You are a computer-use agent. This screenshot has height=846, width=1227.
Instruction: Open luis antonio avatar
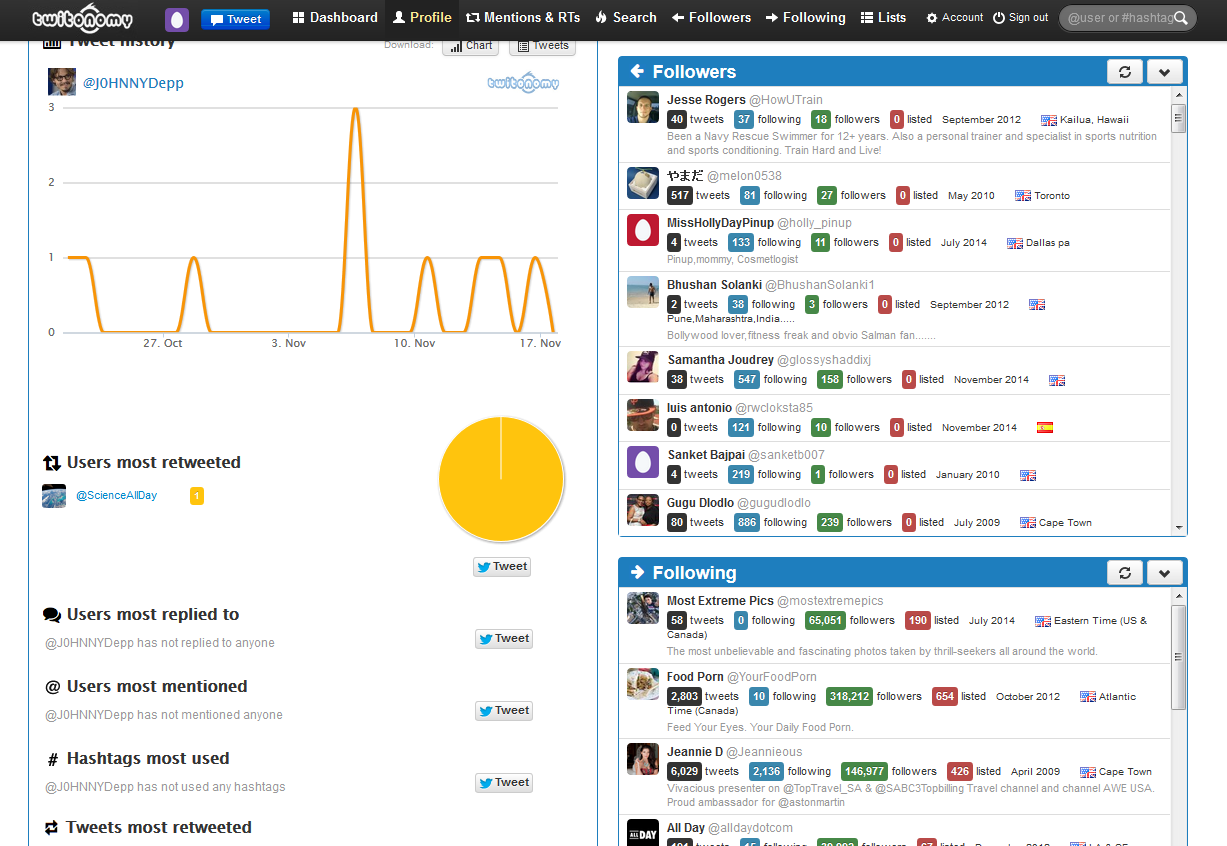point(643,415)
